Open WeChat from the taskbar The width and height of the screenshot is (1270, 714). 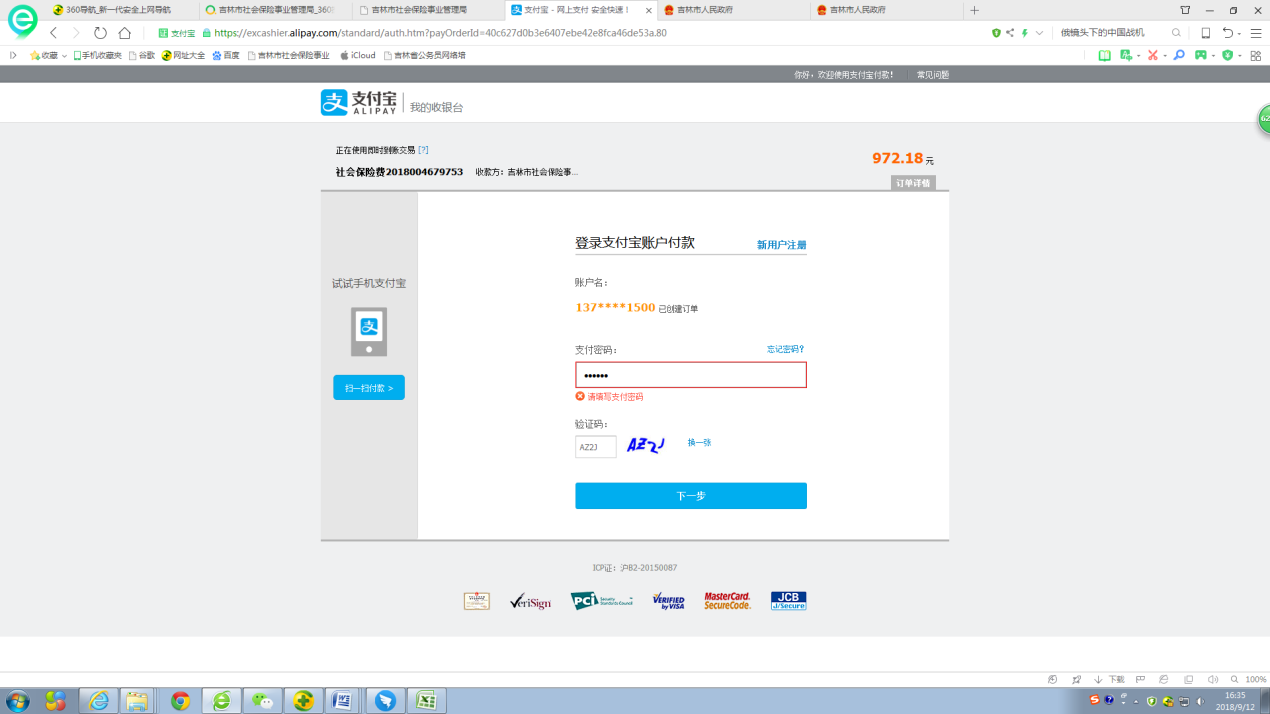tap(262, 700)
